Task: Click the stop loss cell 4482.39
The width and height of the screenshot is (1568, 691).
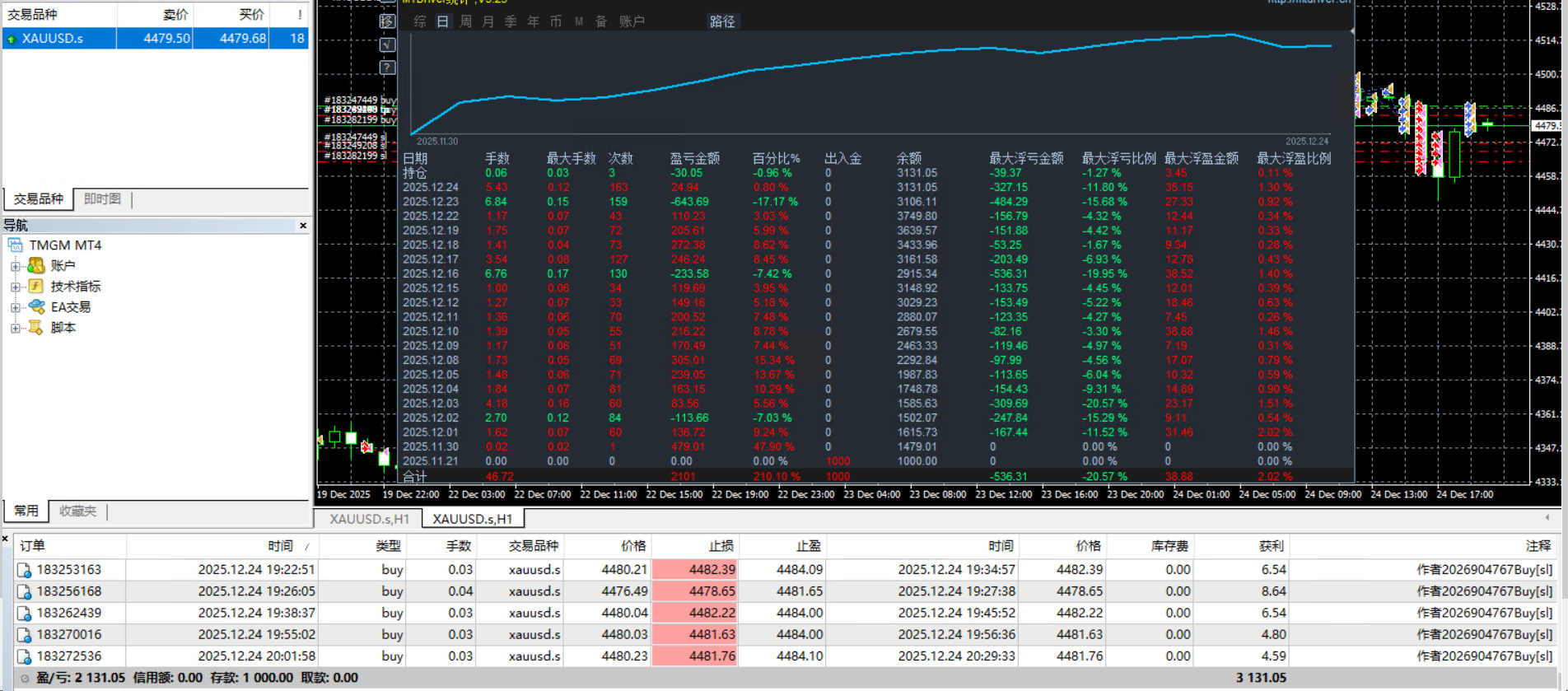Action: (x=694, y=570)
